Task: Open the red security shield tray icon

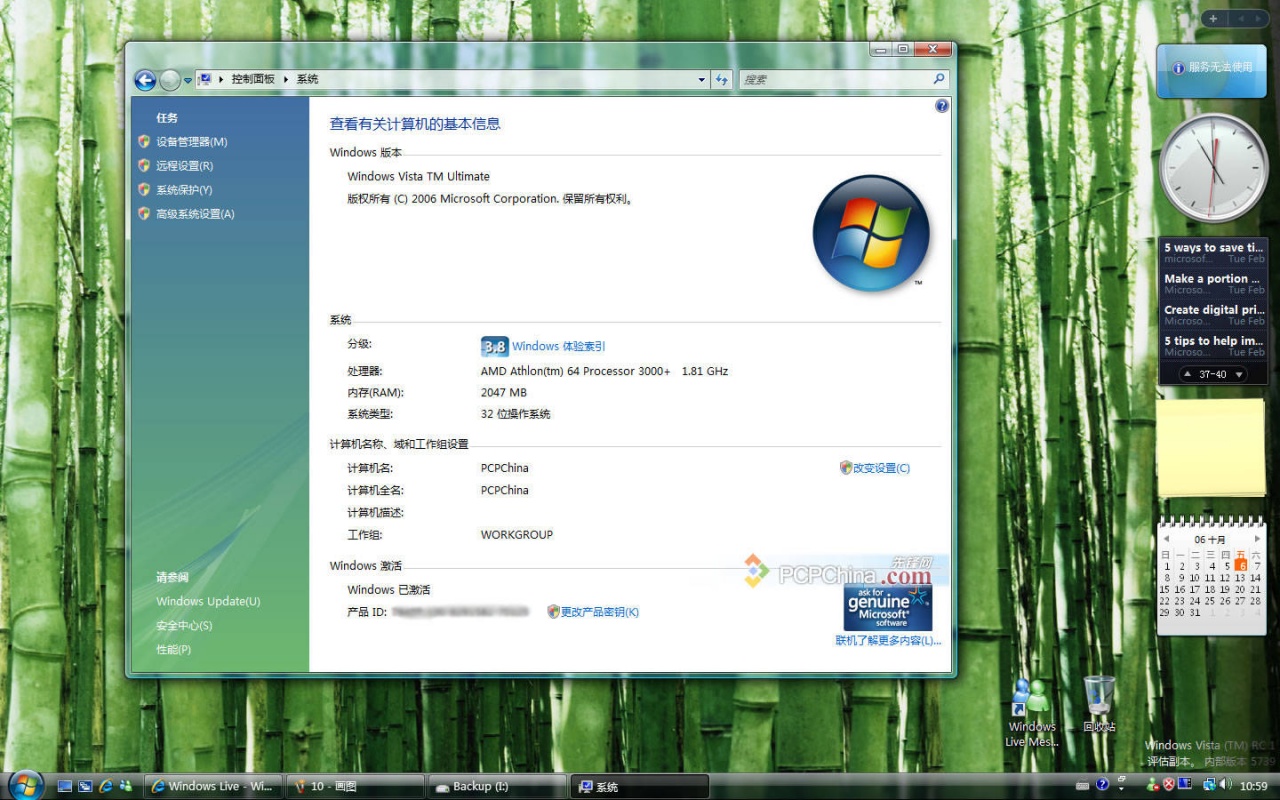Action: [1168, 785]
